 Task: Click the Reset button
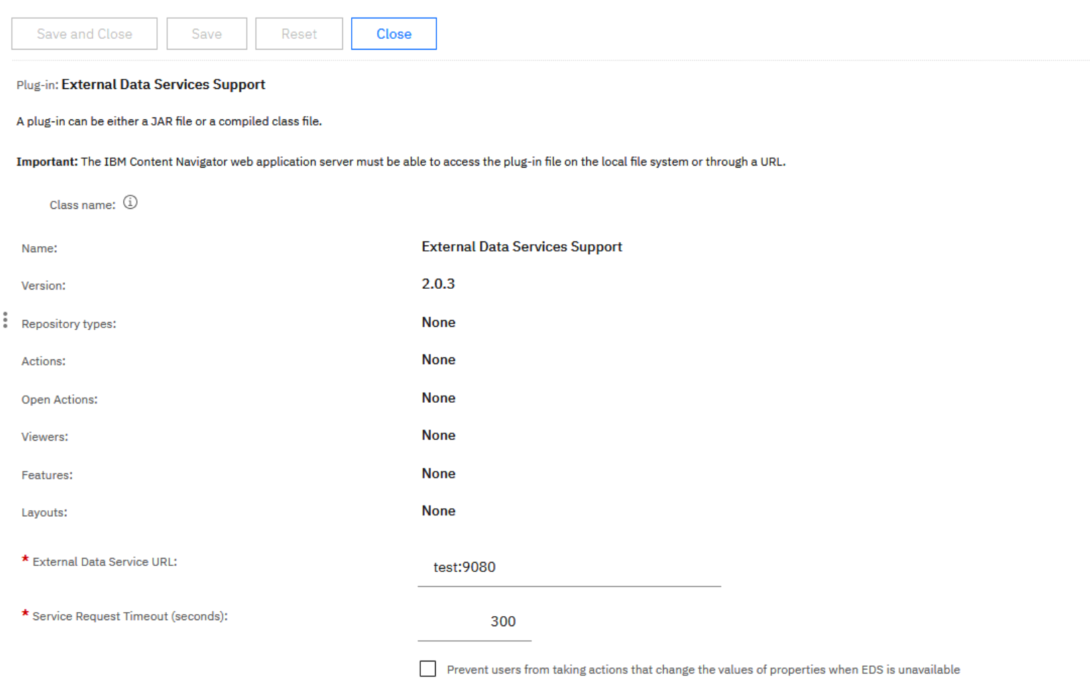click(299, 34)
